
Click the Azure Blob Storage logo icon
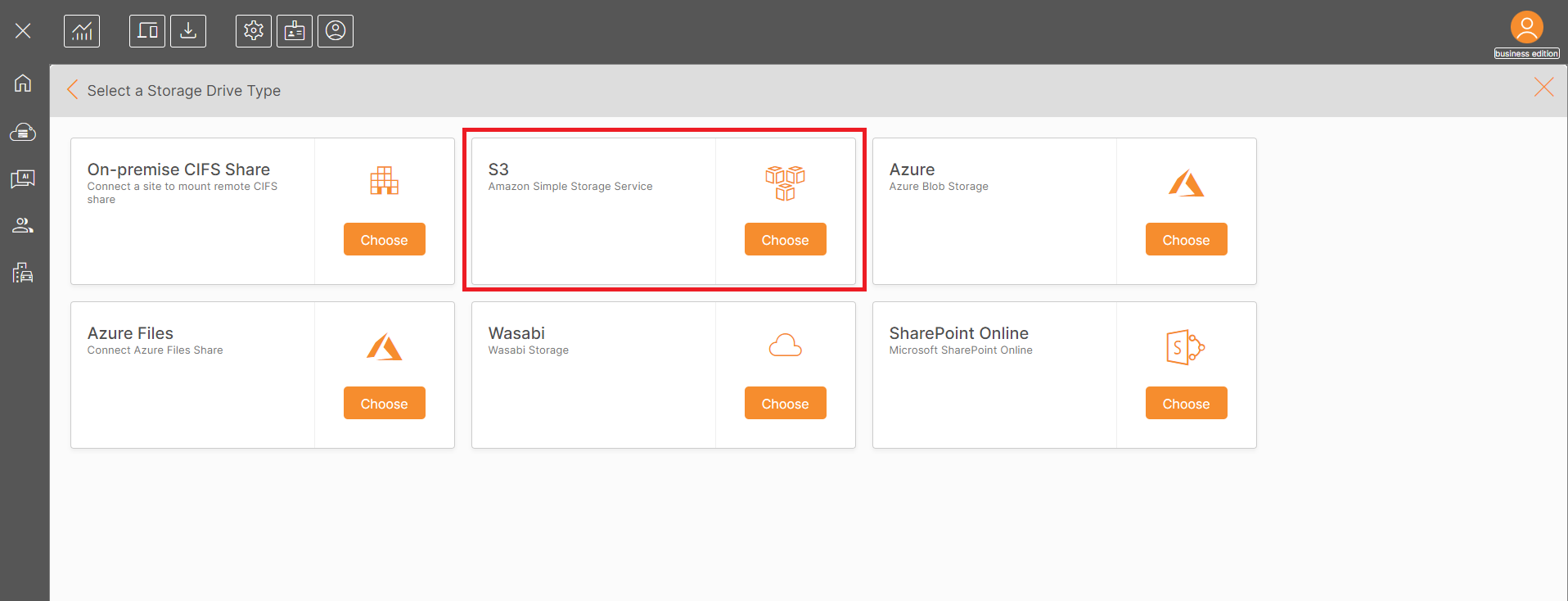coord(1186,183)
